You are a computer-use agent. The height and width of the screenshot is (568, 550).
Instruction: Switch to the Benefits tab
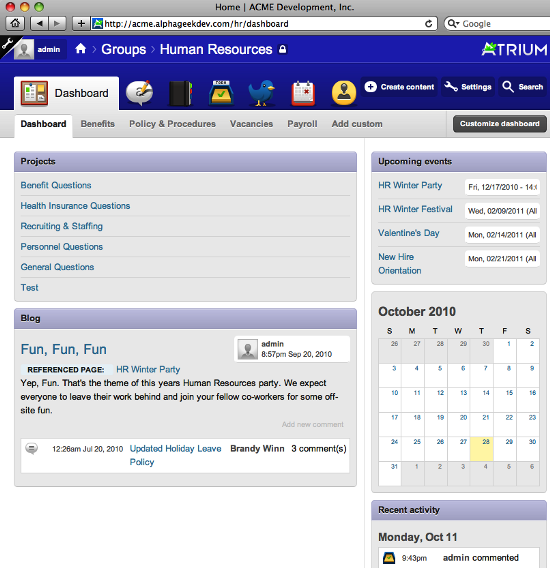coord(97,124)
